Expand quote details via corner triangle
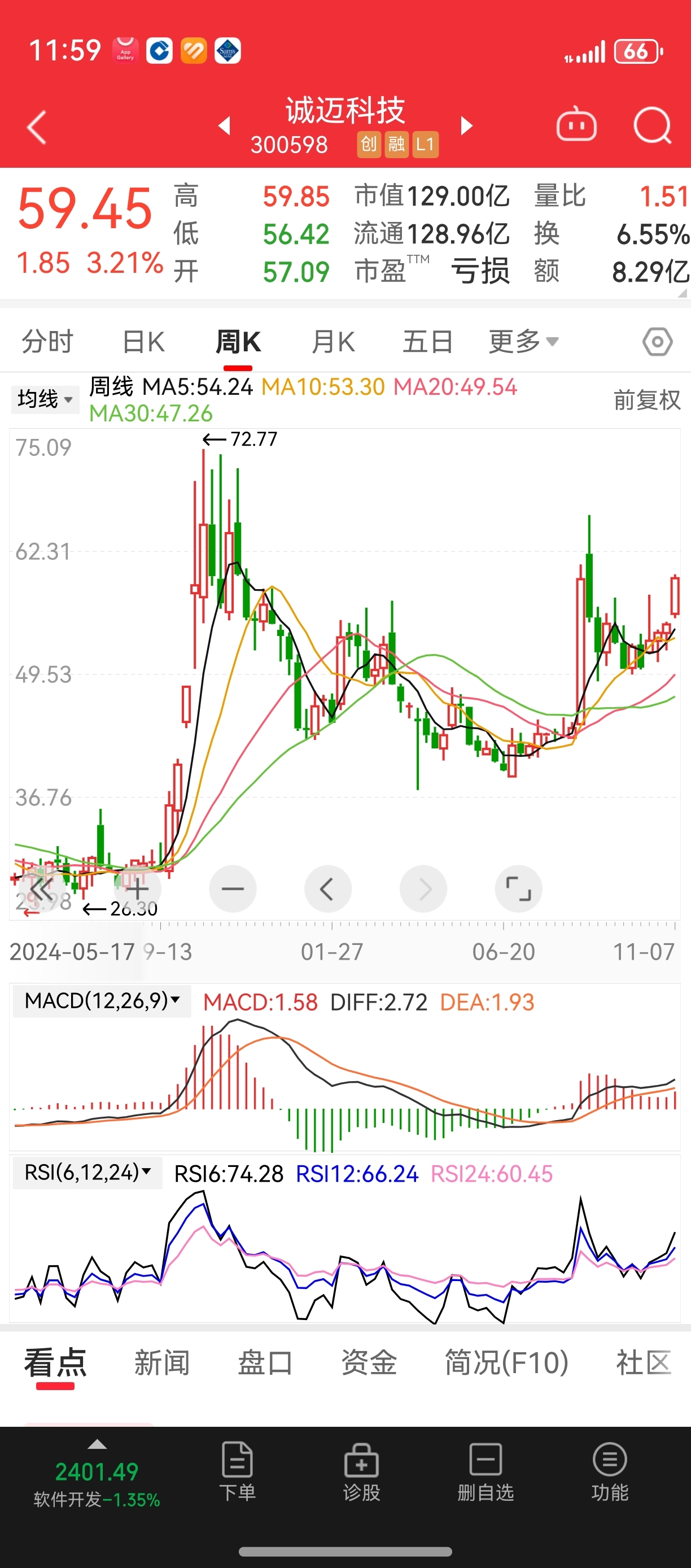This screenshot has height=1568, width=691. [x=682, y=293]
